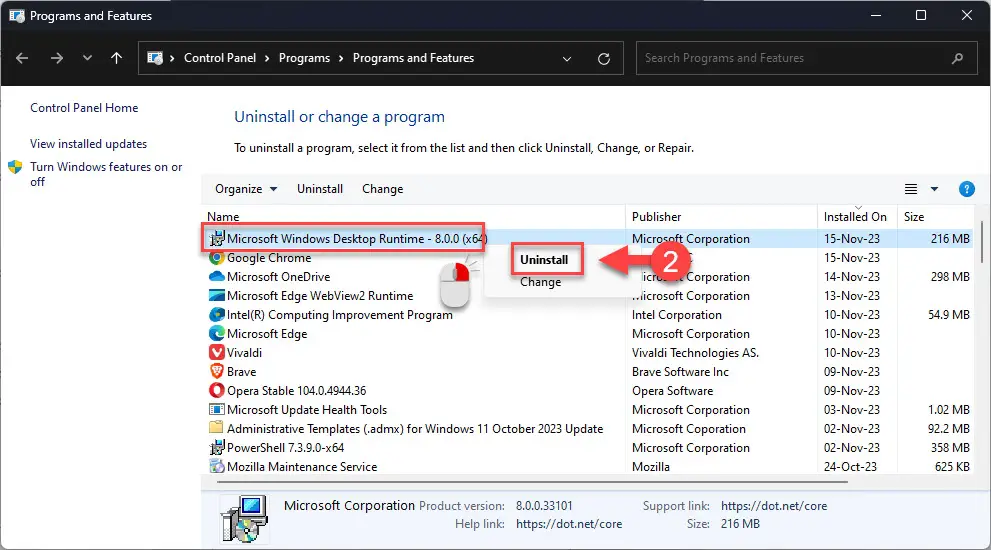Image resolution: width=991 pixels, height=550 pixels.
Task: Click the shield icon beside Windows features
Action: coord(15,167)
